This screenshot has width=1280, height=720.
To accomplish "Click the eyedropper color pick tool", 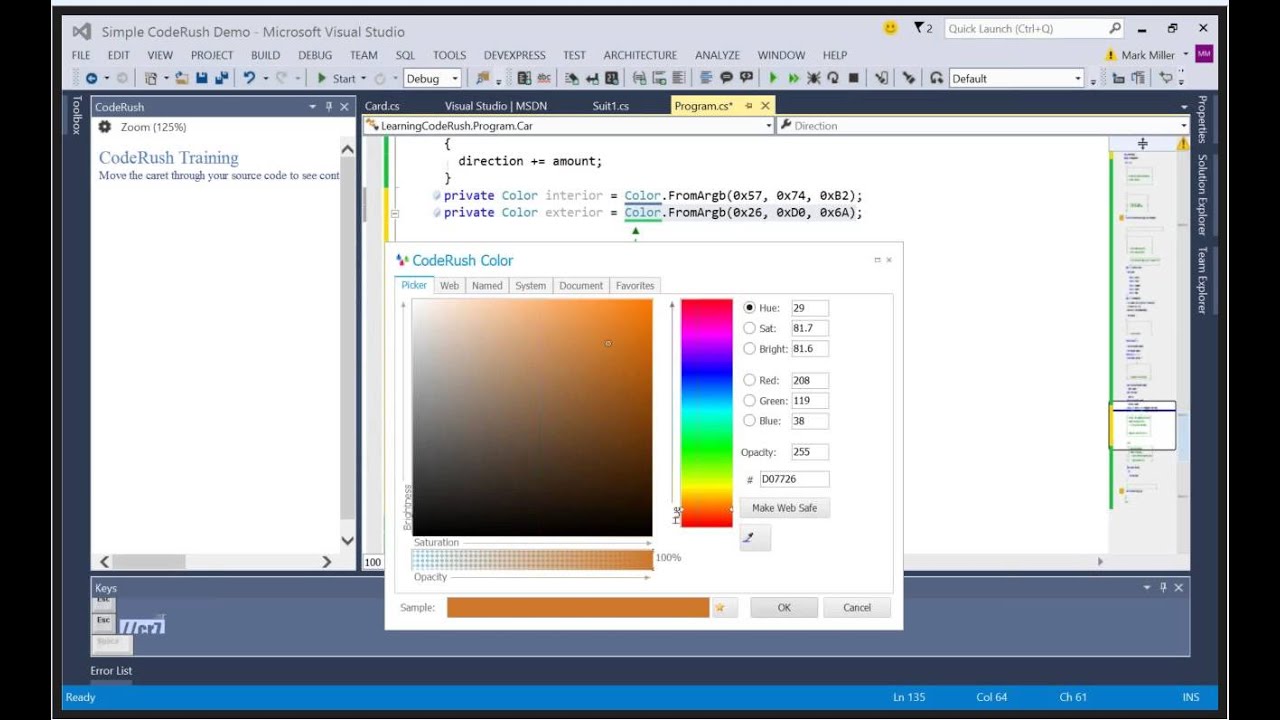I will (755, 538).
